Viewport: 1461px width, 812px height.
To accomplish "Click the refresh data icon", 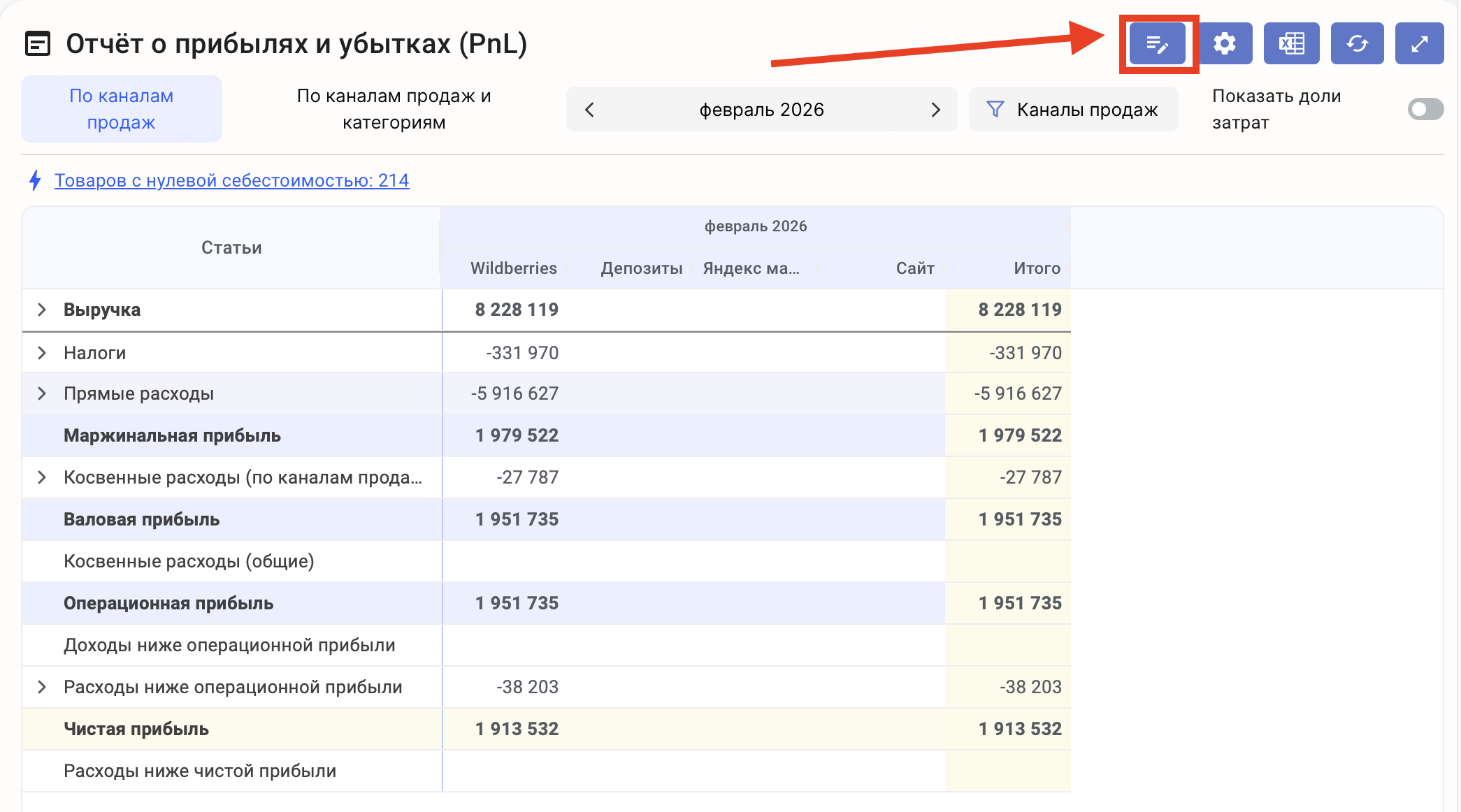I will click(1357, 44).
